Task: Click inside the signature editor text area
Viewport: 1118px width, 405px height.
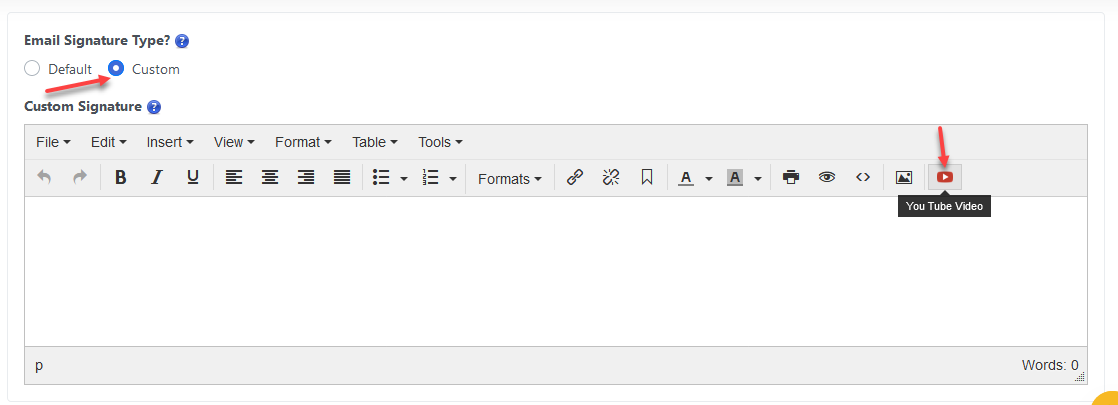Action: (555, 270)
